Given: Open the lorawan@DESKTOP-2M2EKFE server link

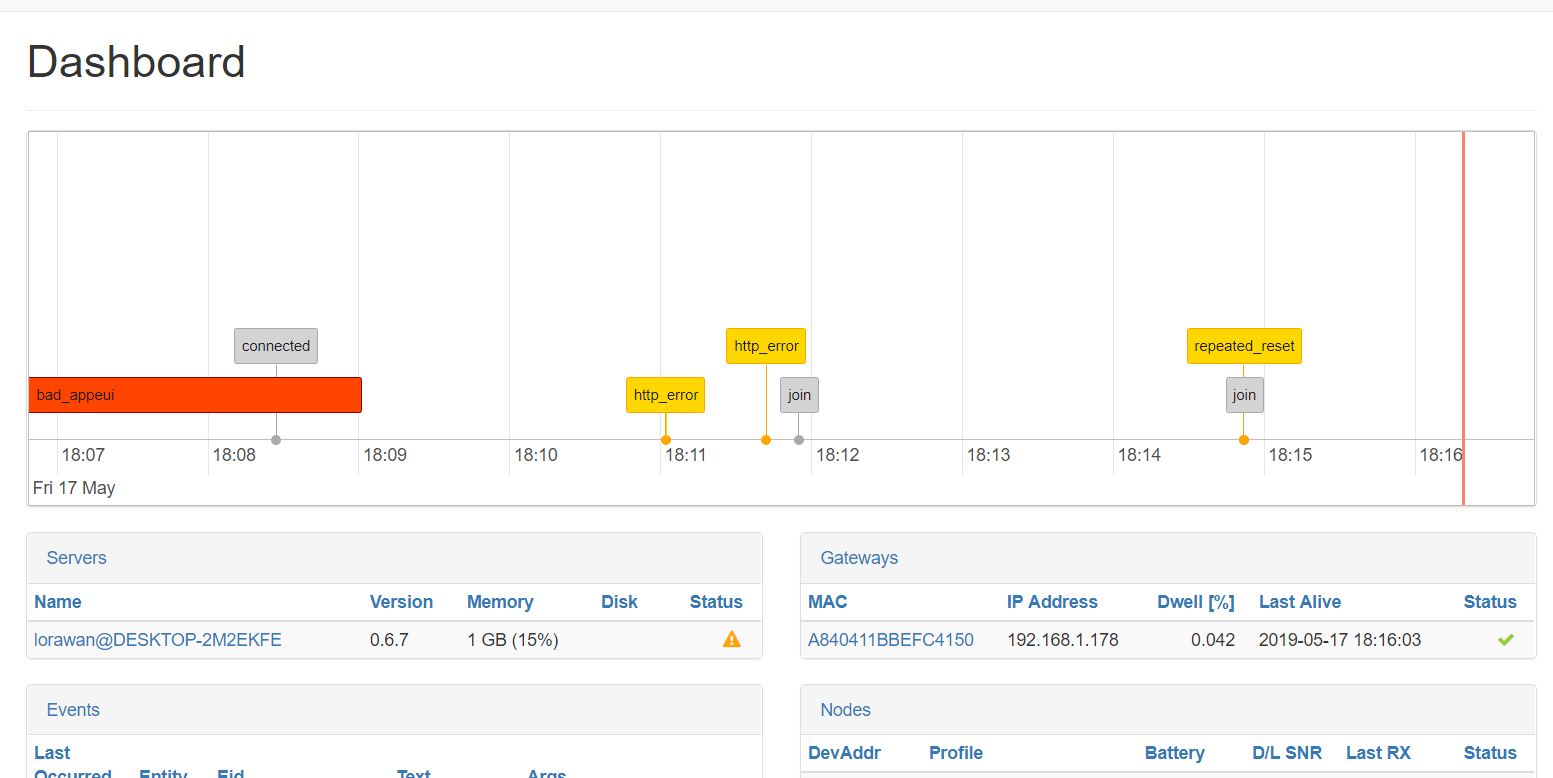Looking at the screenshot, I should click(x=157, y=639).
